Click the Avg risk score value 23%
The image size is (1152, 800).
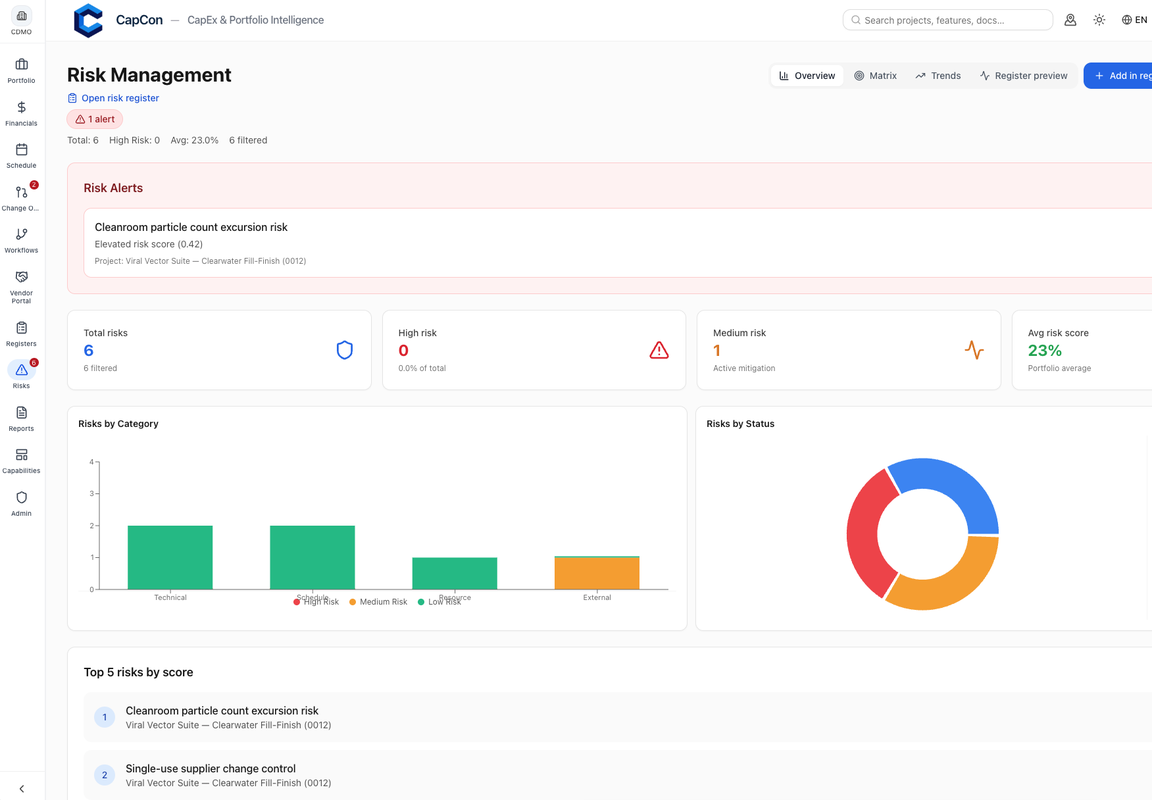(x=1045, y=350)
